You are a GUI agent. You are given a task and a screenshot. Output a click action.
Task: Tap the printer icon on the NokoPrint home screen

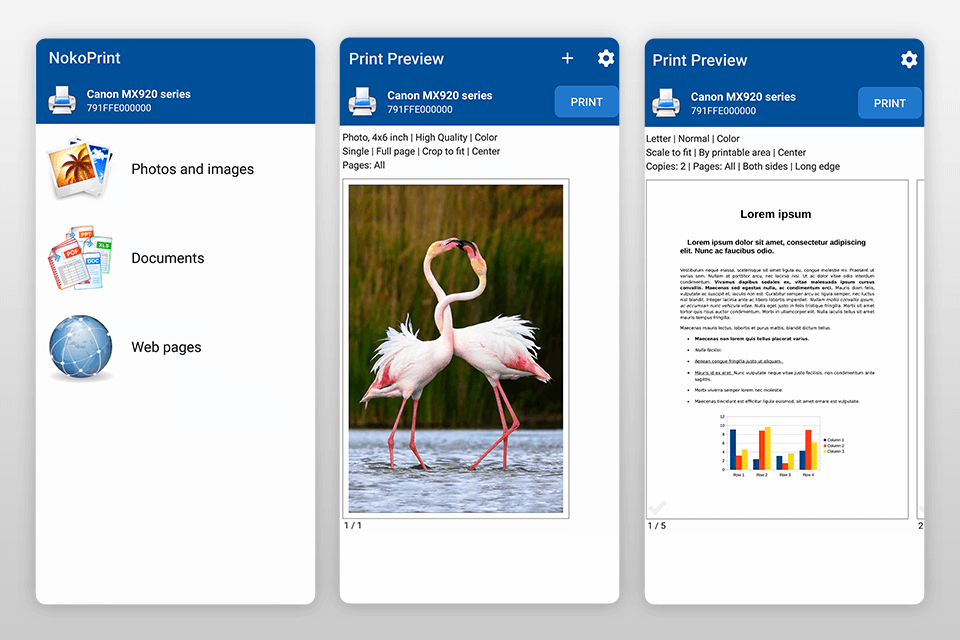pos(61,100)
